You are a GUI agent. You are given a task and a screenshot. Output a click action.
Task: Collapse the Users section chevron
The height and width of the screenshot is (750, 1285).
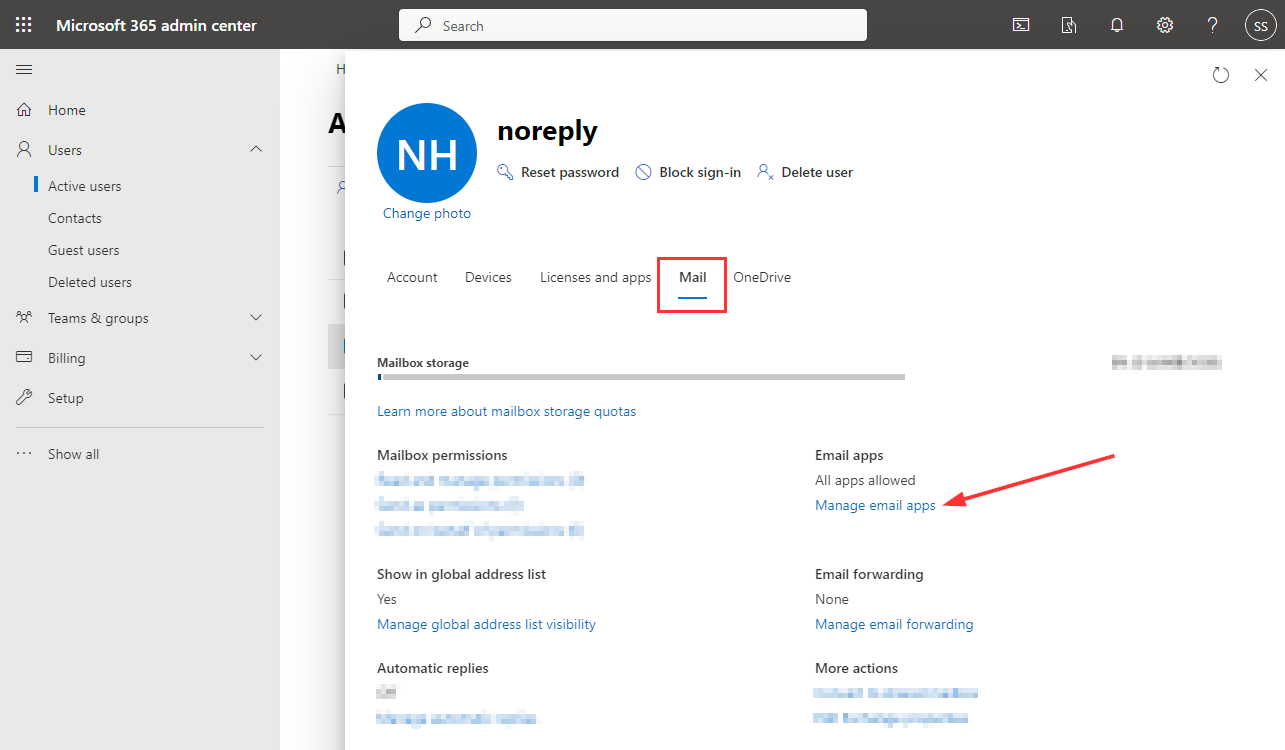256,150
